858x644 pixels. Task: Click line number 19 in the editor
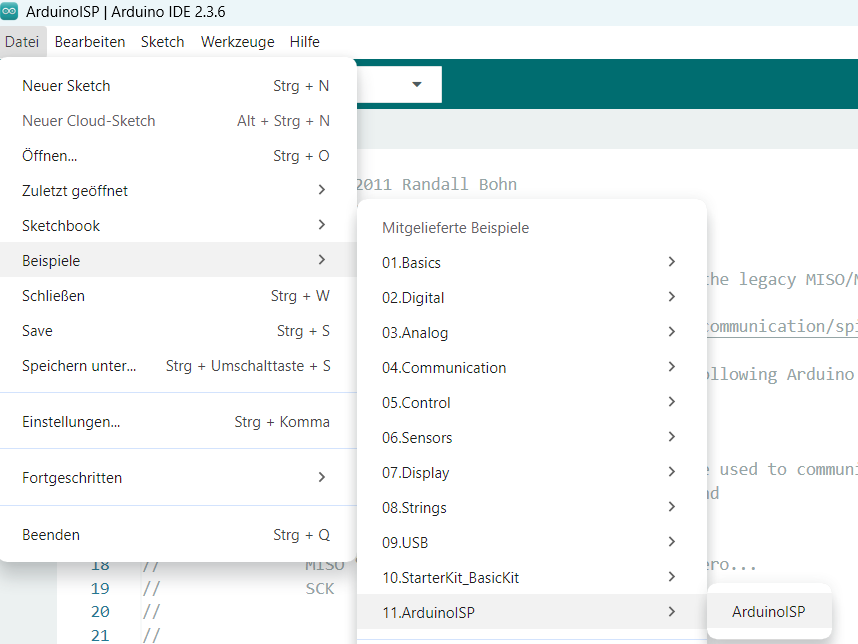tap(100, 589)
